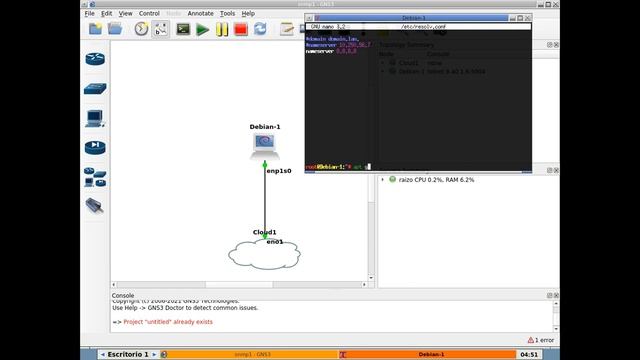Open the Edit menu
Screen dimensions: 640x360
coord(107,13)
